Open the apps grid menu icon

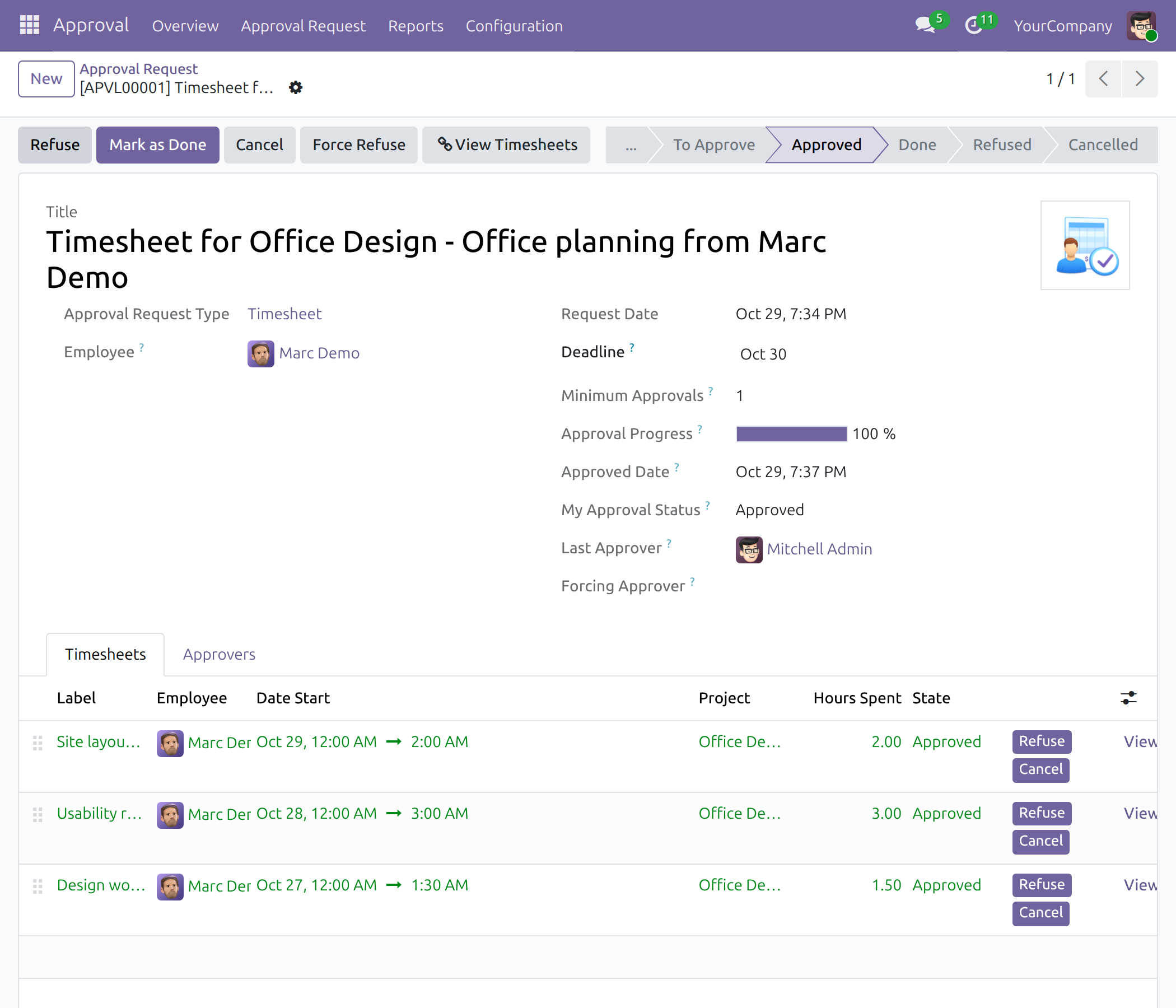click(x=30, y=25)
